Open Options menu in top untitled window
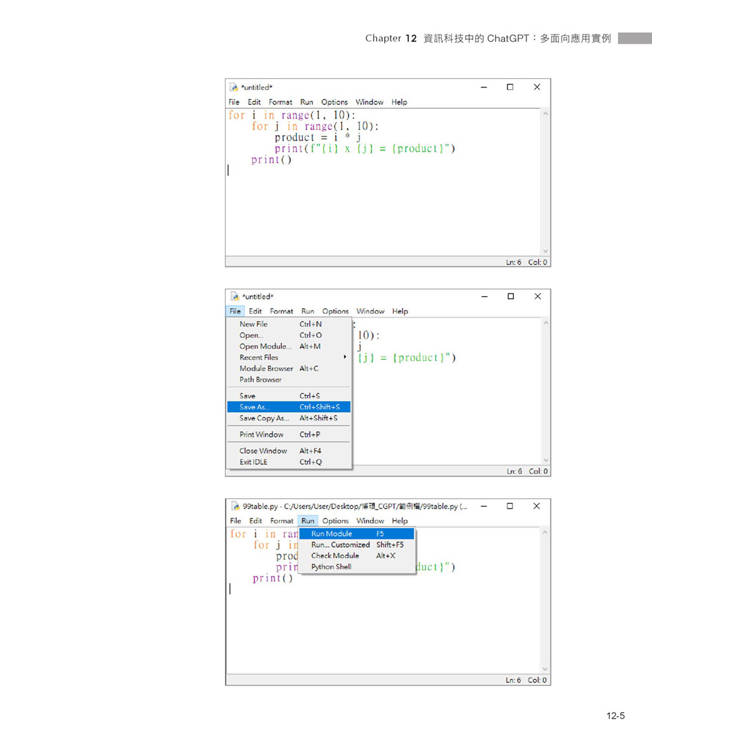 point(334,102)
